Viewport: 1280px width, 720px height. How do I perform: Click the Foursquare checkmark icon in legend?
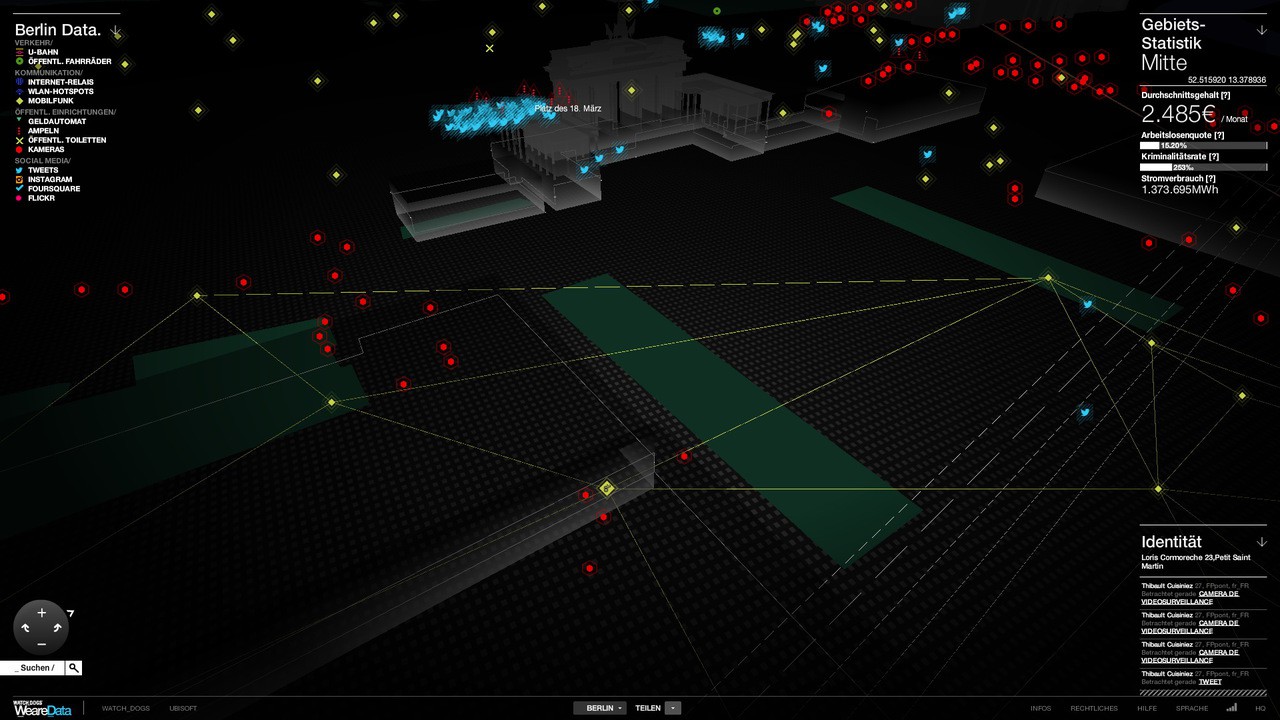point(20,189)
